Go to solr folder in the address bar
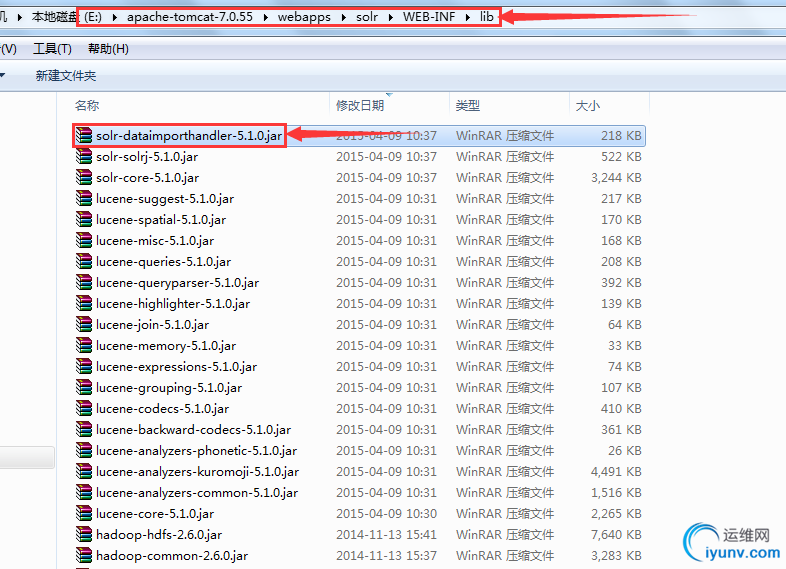The height and width of the screenshot is (569, 786). 367,17
